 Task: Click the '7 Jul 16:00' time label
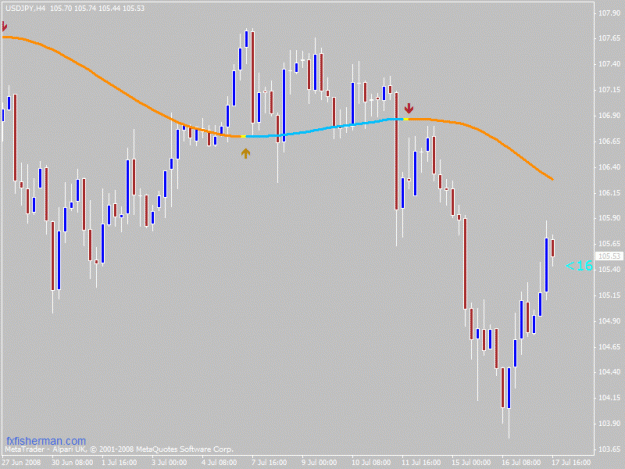tap(269, 462)
